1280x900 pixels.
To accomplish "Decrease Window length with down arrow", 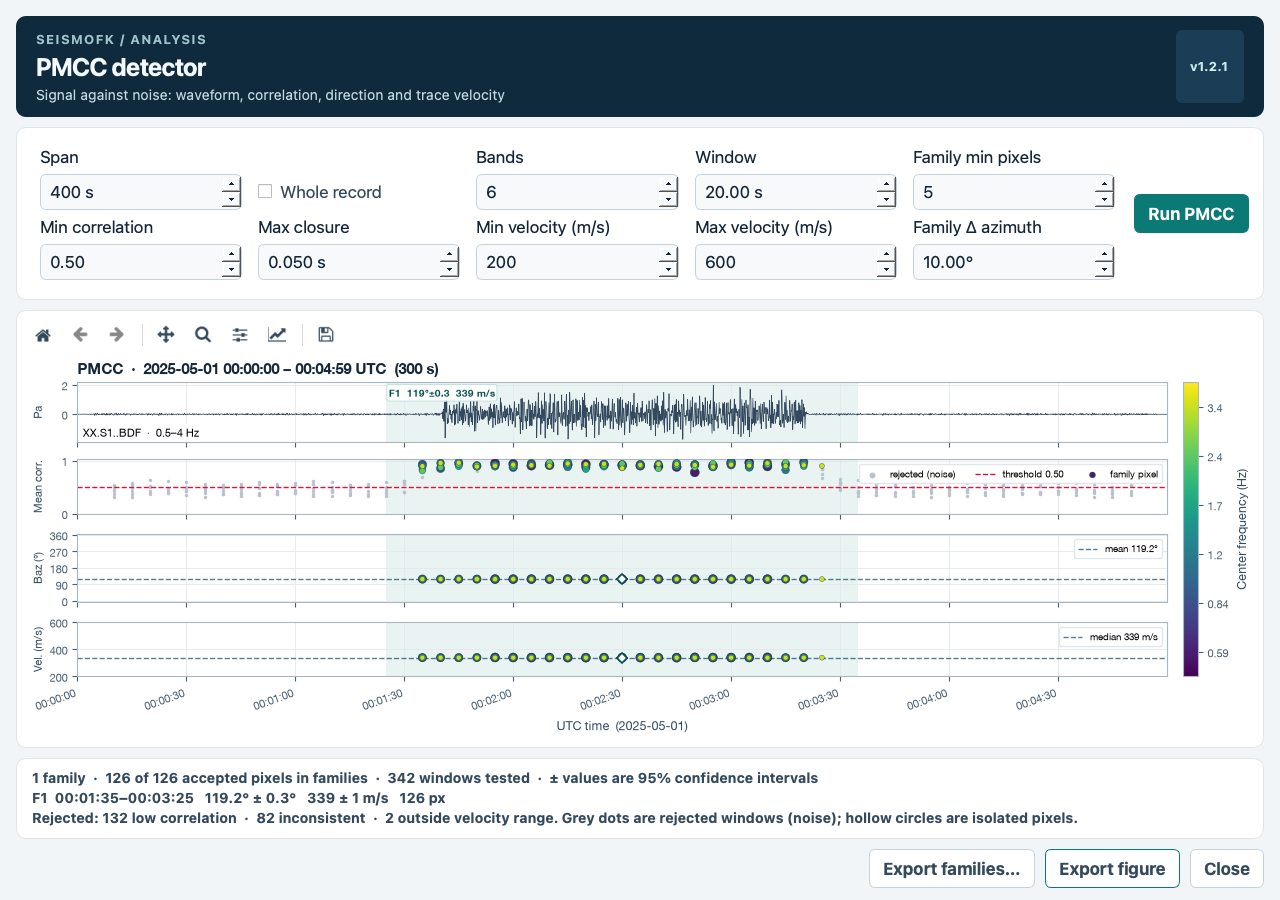I will 885,200.
